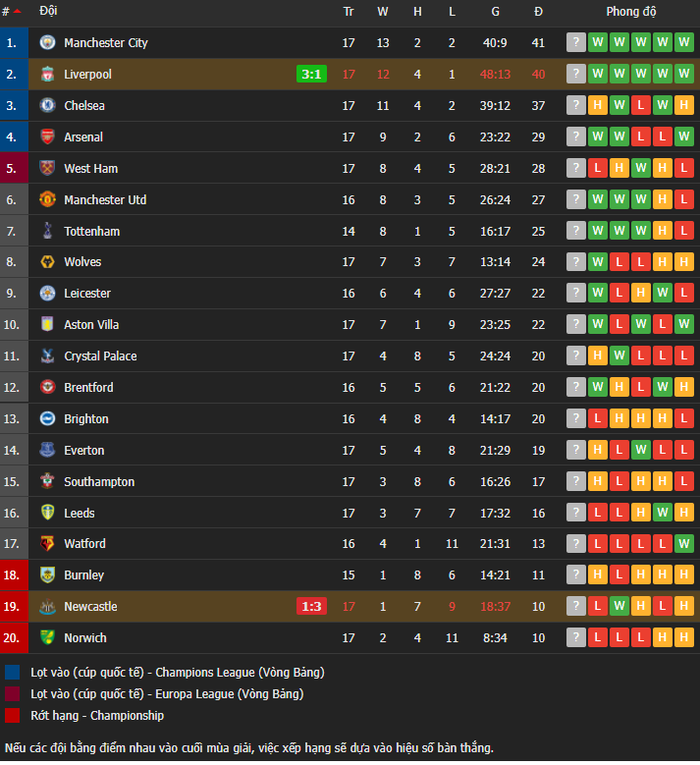Click the Watford club crest
The height and width of the screenshot is (765, 700).
click(x=47, y=544)
